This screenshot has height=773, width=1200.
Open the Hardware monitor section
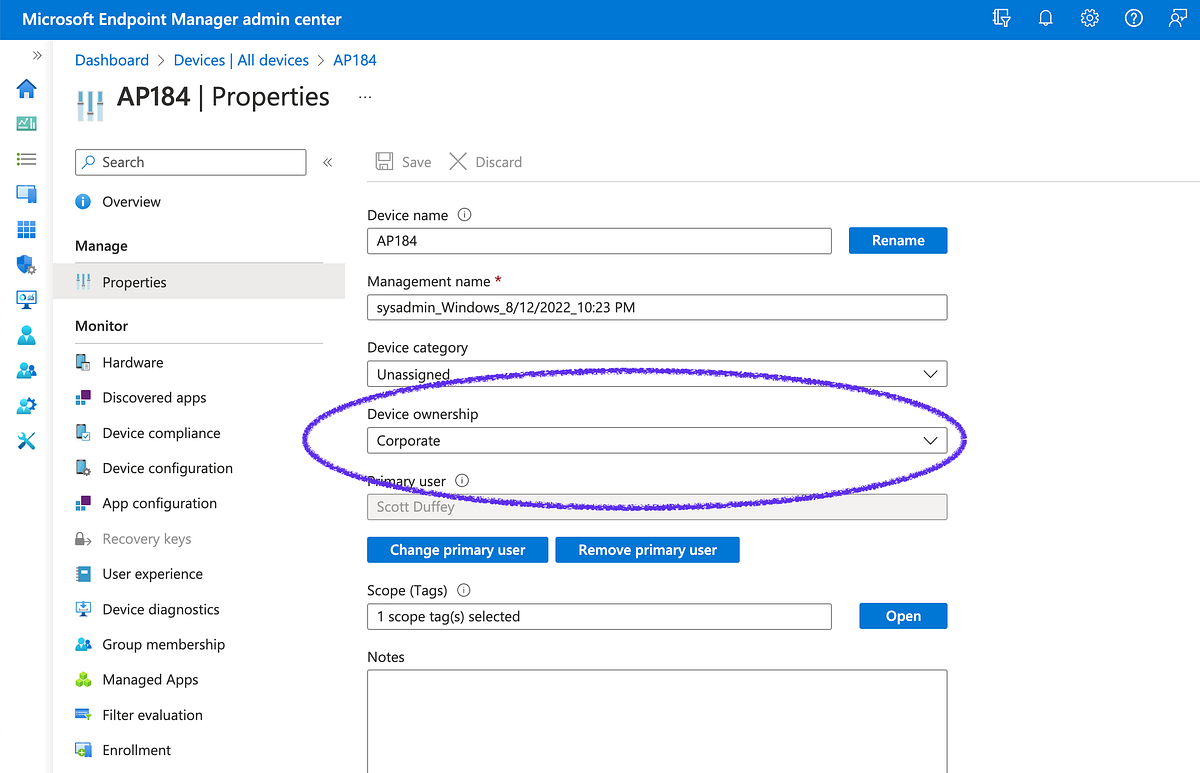(131, 362)
